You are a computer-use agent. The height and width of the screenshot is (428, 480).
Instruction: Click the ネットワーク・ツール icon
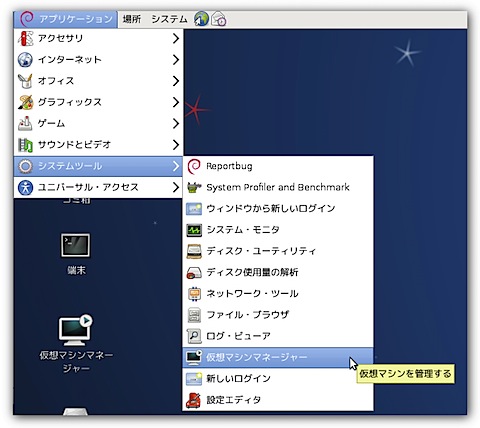pos(194,294)
